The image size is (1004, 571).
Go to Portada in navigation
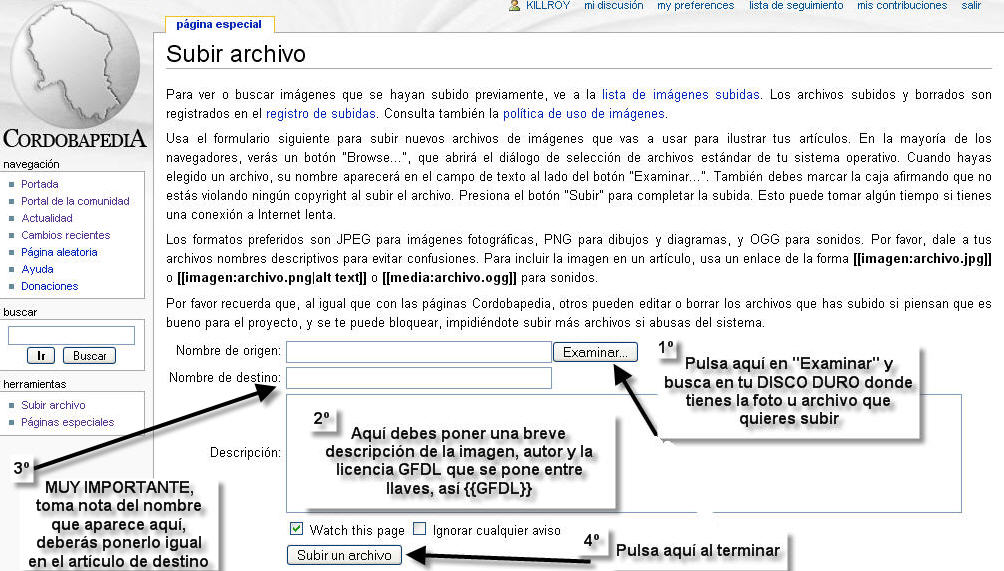(x=40, y=184)
